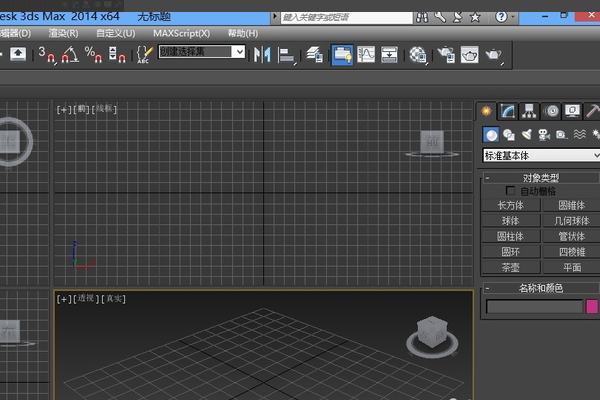Image resolution: width=600 pixels, height=400 pixels.
Task: Click the 透视 viewport label menu
Action: (86, 299)
